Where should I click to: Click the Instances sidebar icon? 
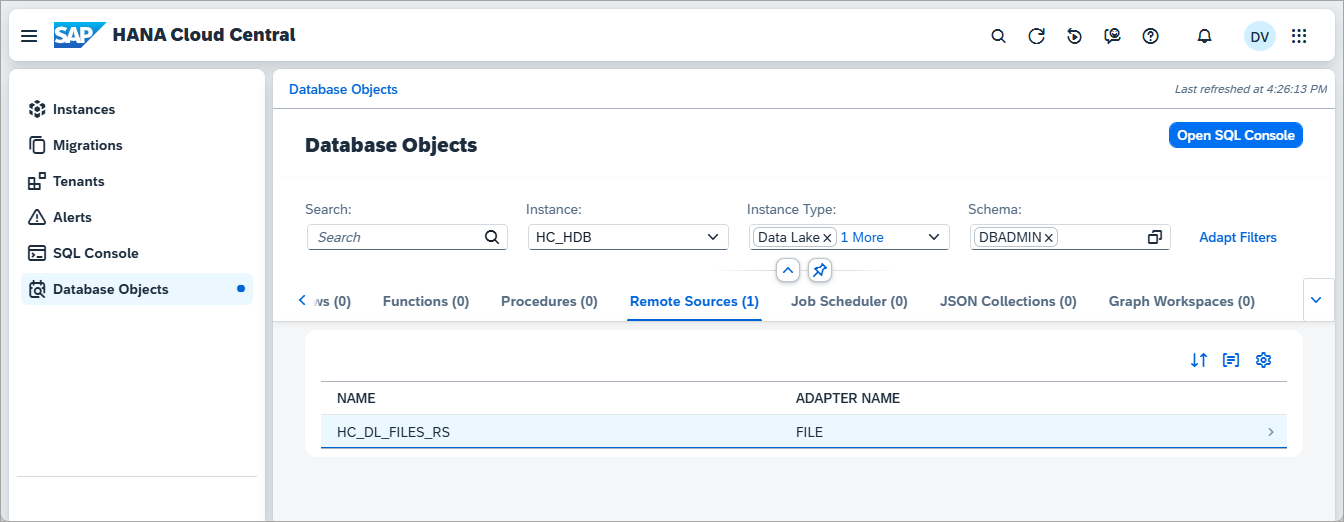click(37, 109)
